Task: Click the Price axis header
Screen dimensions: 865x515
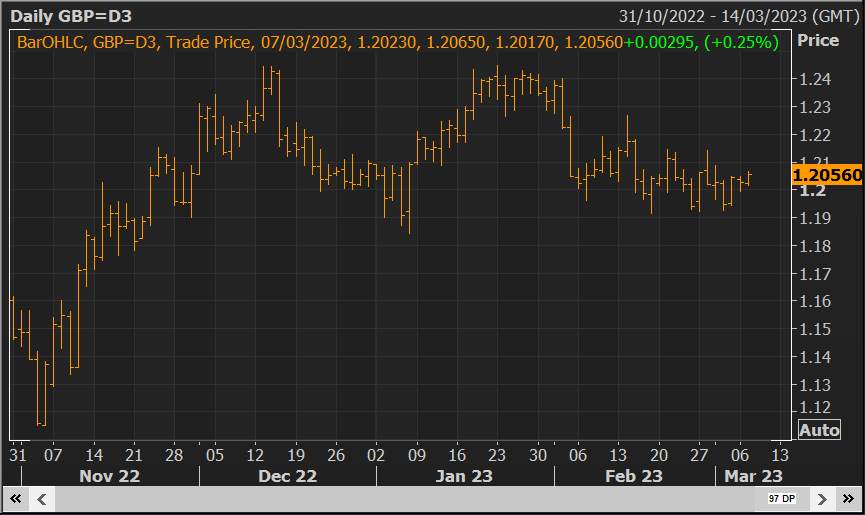Action: point(818,40)
